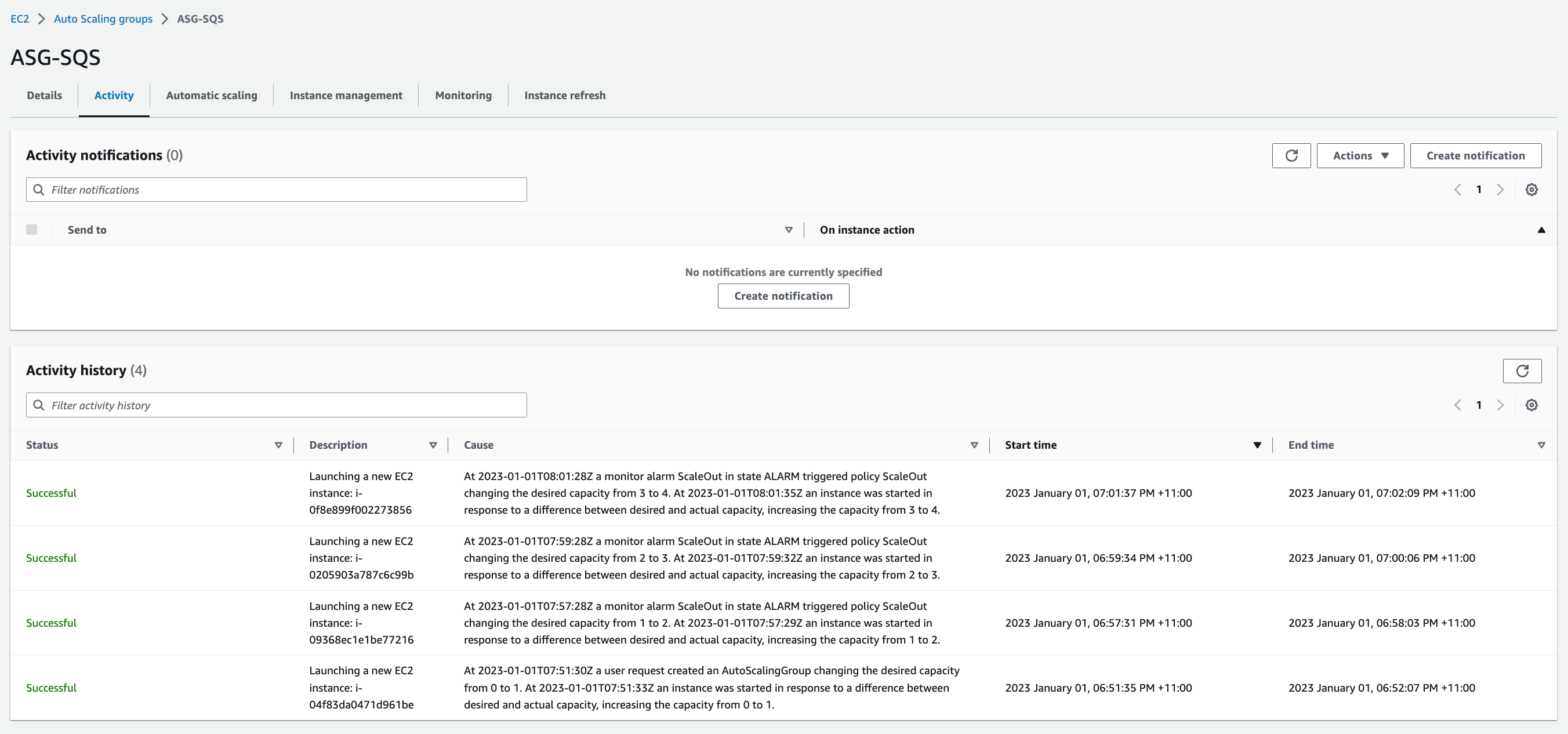Sort by Send to column arrow
The image size is (1568, 734).
(x=788, y=230)
